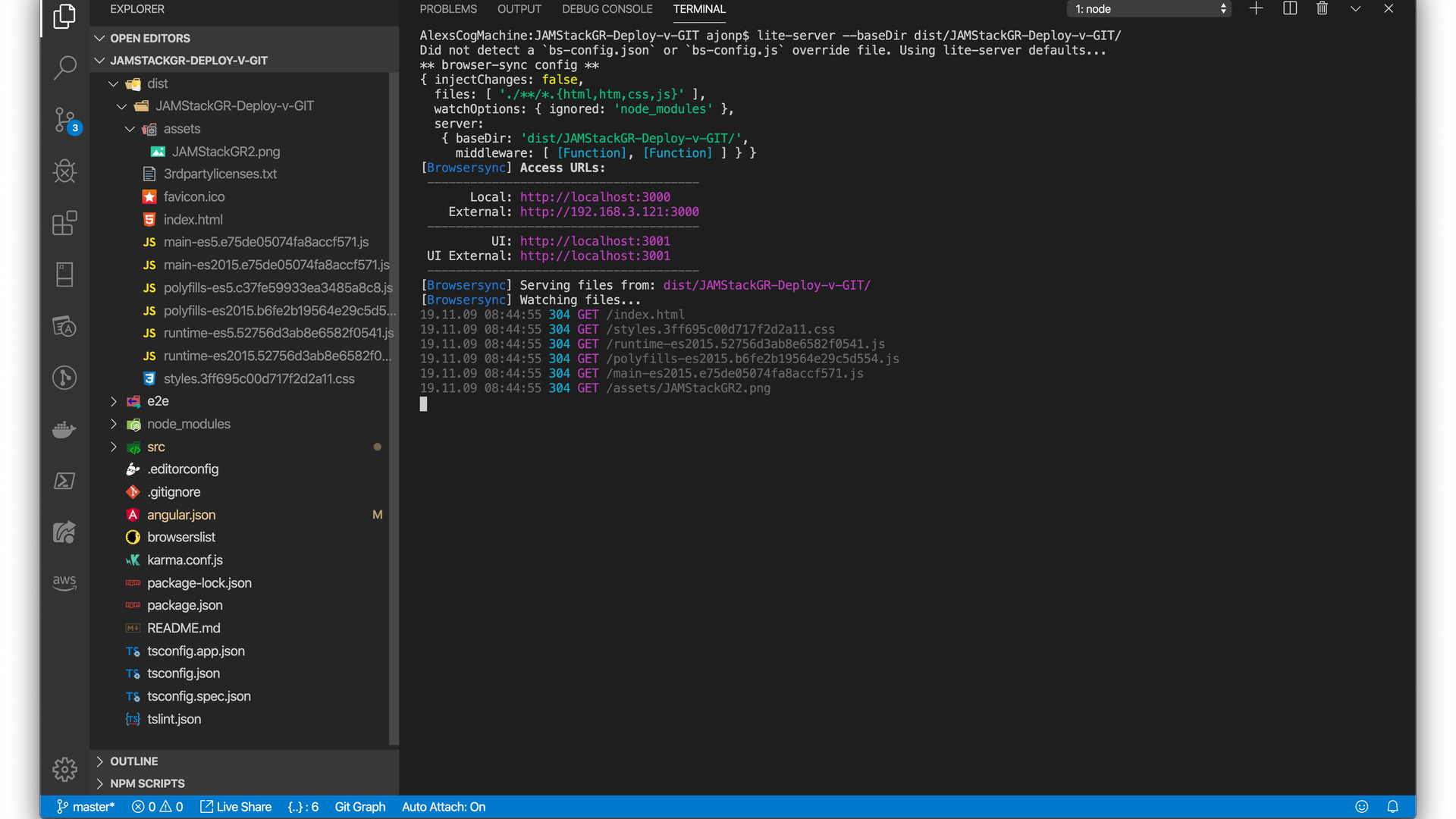This screenshot has height=819, width=1456.
Task: Switch to the DEBUG CONSOLE tab
Action: [607, 9]
